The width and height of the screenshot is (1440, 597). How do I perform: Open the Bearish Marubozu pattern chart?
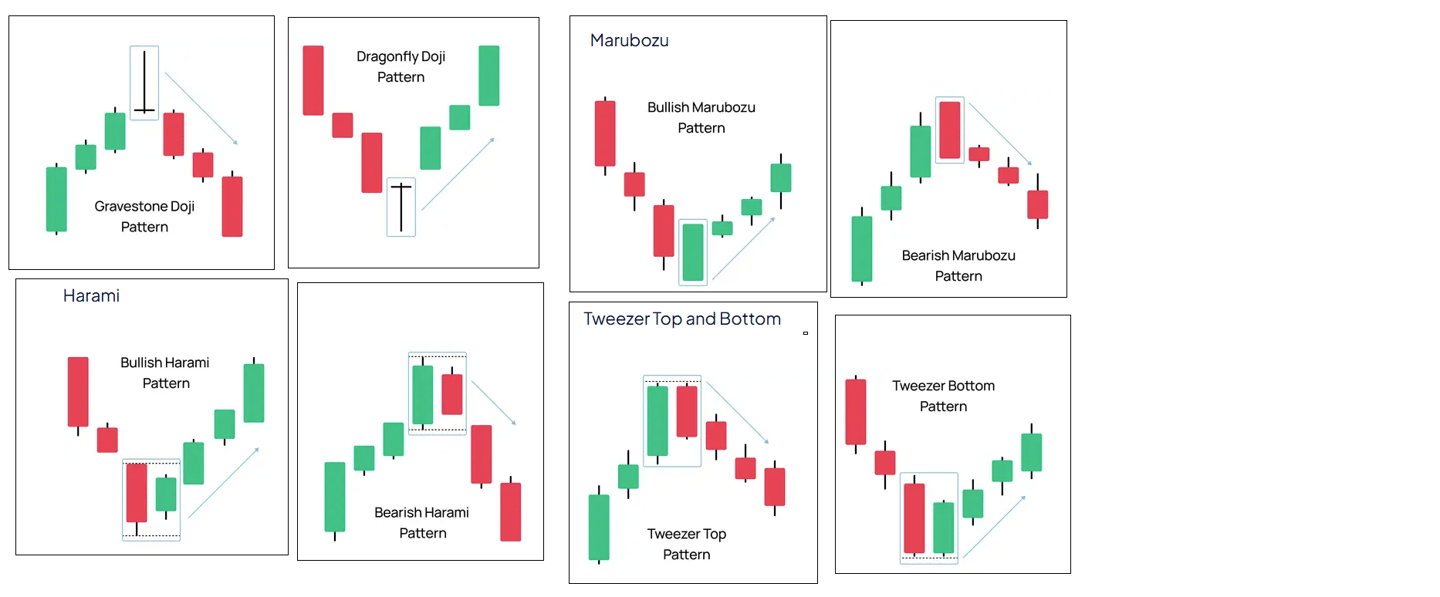(x=948, y=158)
